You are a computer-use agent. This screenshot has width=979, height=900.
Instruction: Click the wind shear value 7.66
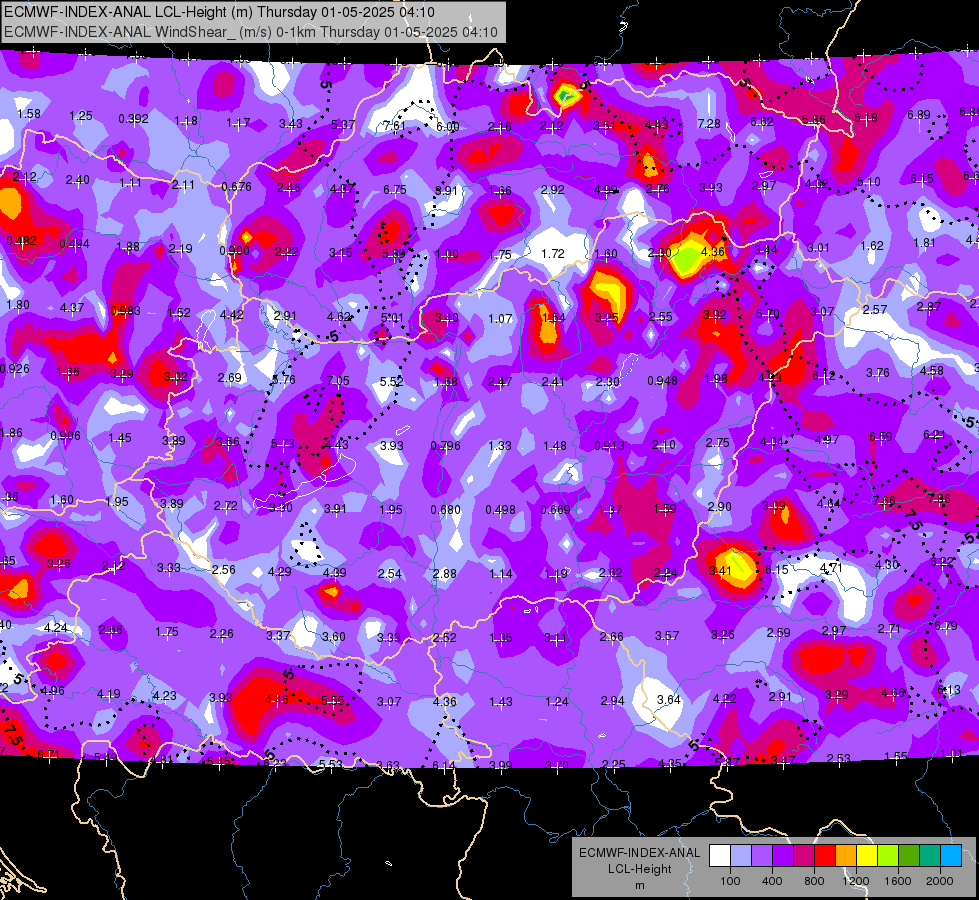click(884, 500)
